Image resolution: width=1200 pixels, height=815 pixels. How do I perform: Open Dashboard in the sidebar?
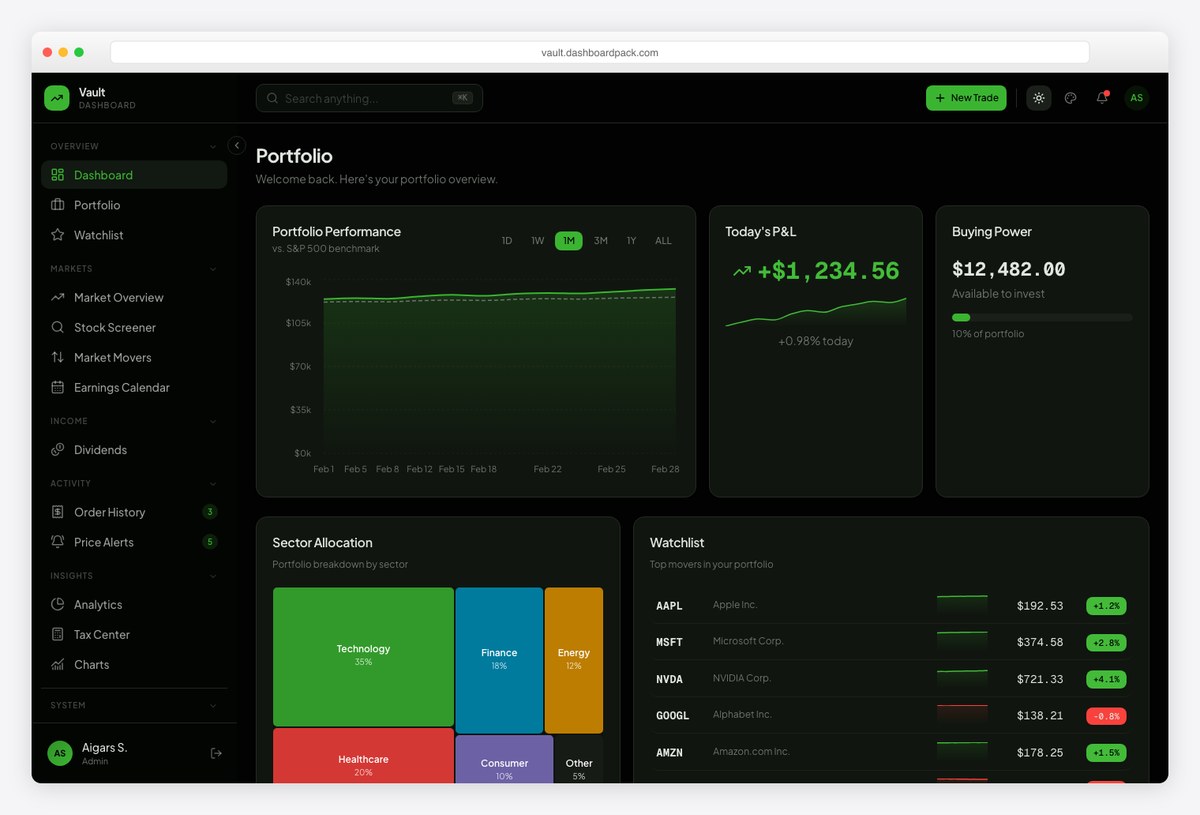(134, 175)
